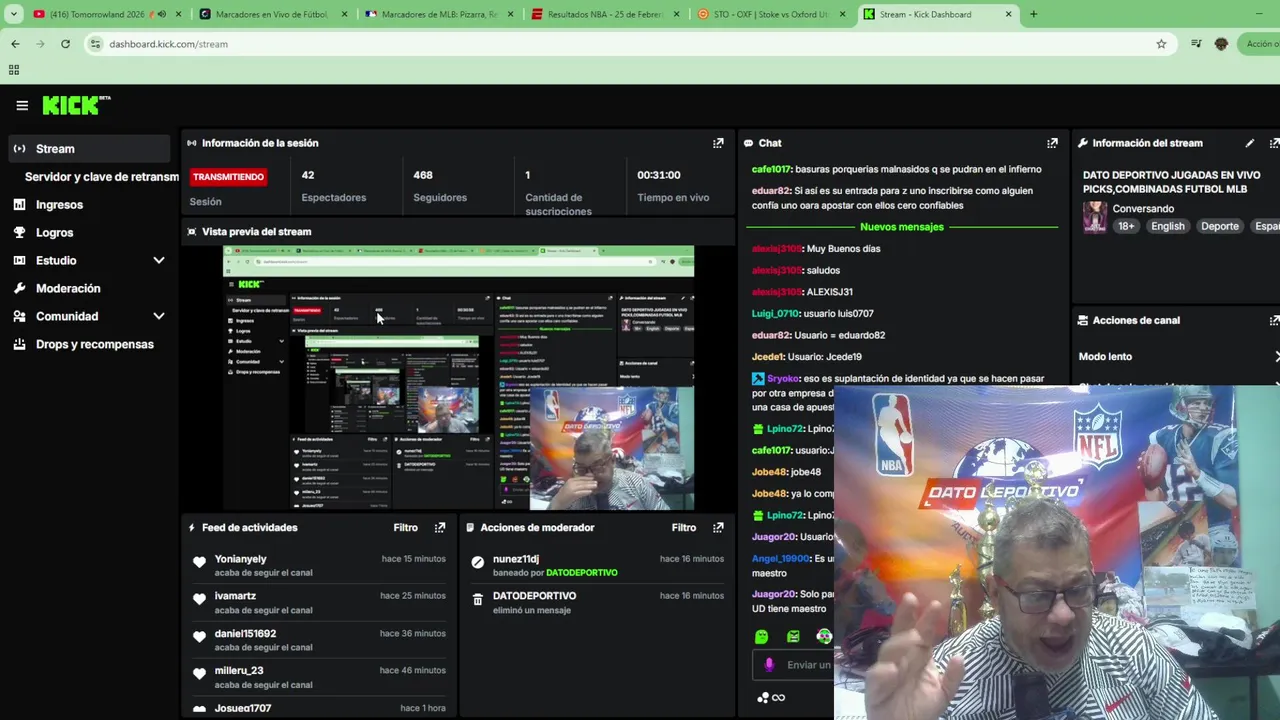This screenshot has width=1280, height=720.
Task: Click the stream title DATO DEPORTIVO JUGADAS EN VIVO
Action: (1171, 182)
